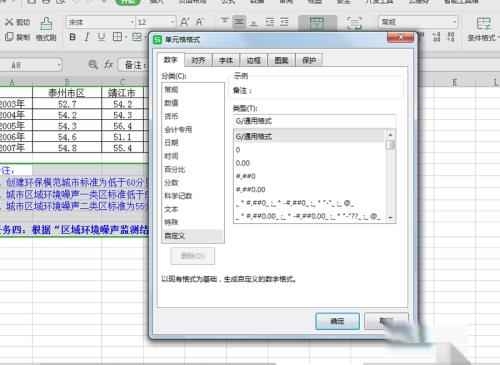500x365 pixels.
Task: Toggle Bold formatting in toolbar
Action: click(x=73, y=37)
